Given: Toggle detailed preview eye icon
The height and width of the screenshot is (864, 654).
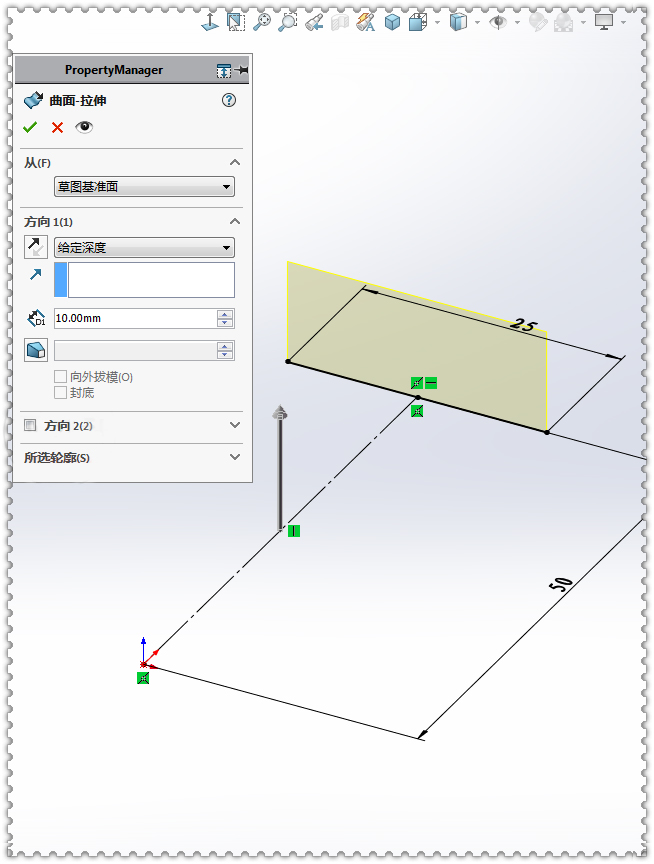Looking at the screenshot, I should pos(84,127).
